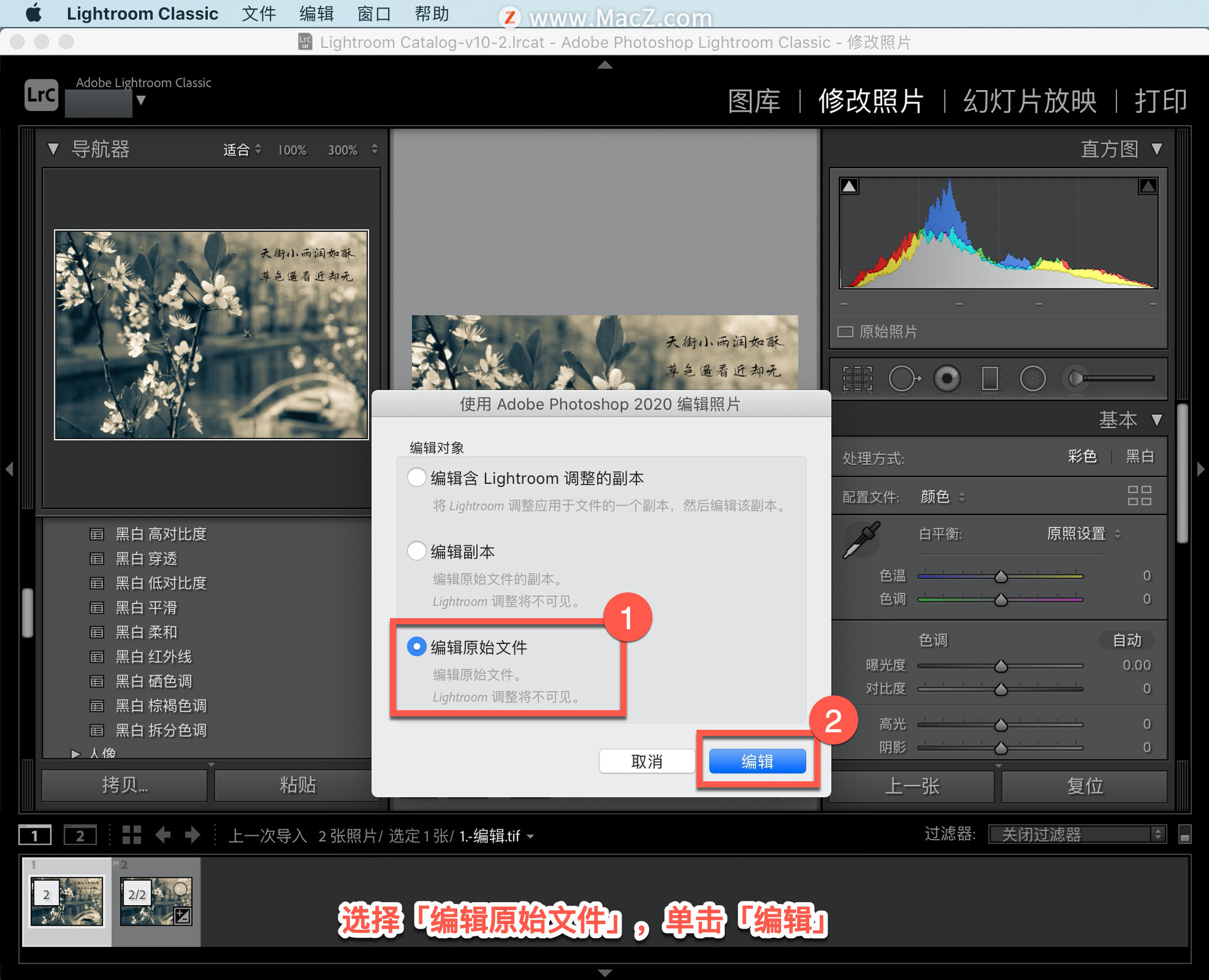Switch to the 幻灯片放映 module
Image resolution: width=1209 pixels, height=980 pixels.
1030,101
